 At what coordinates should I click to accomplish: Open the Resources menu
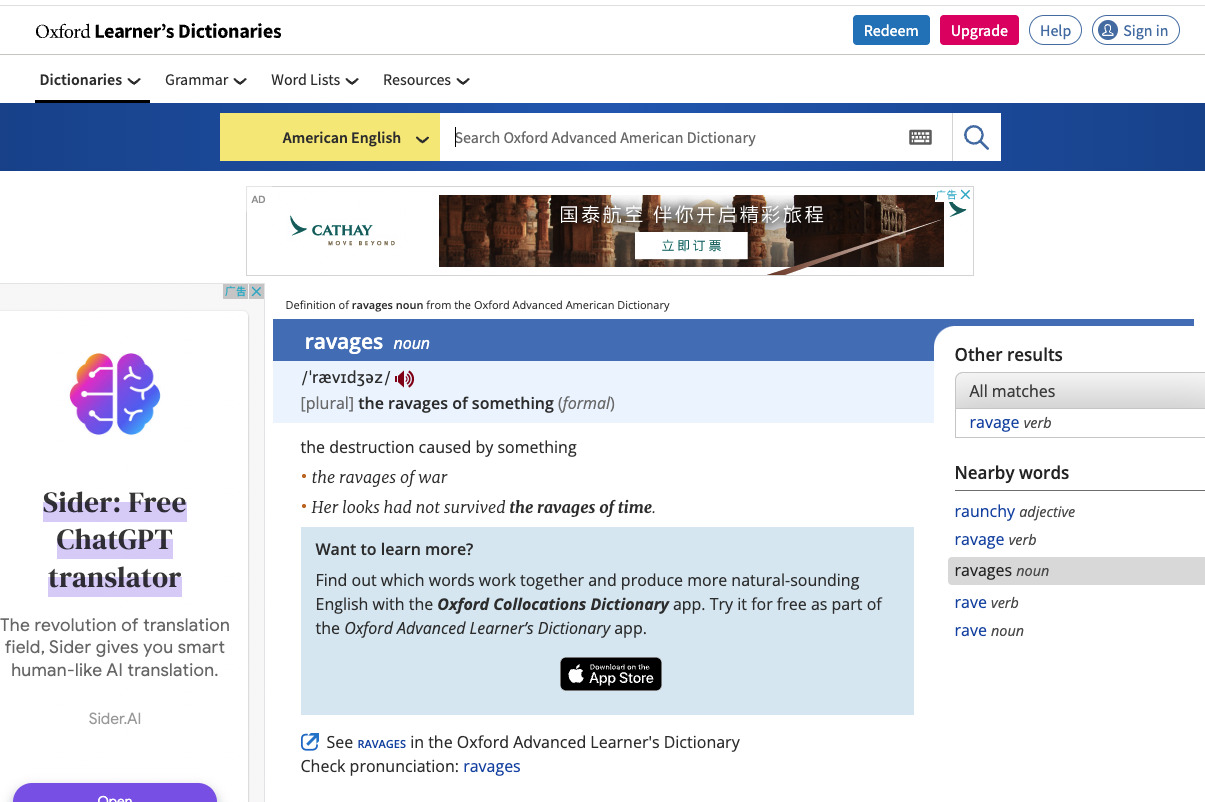point(426,80)
